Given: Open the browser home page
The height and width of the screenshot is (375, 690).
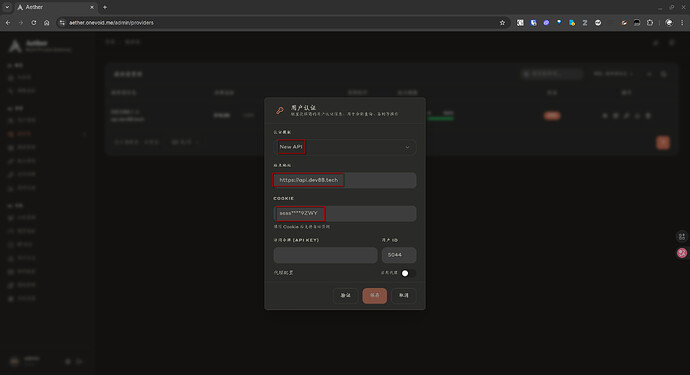Looking at the screenshot, I should (x=47, y=22).
